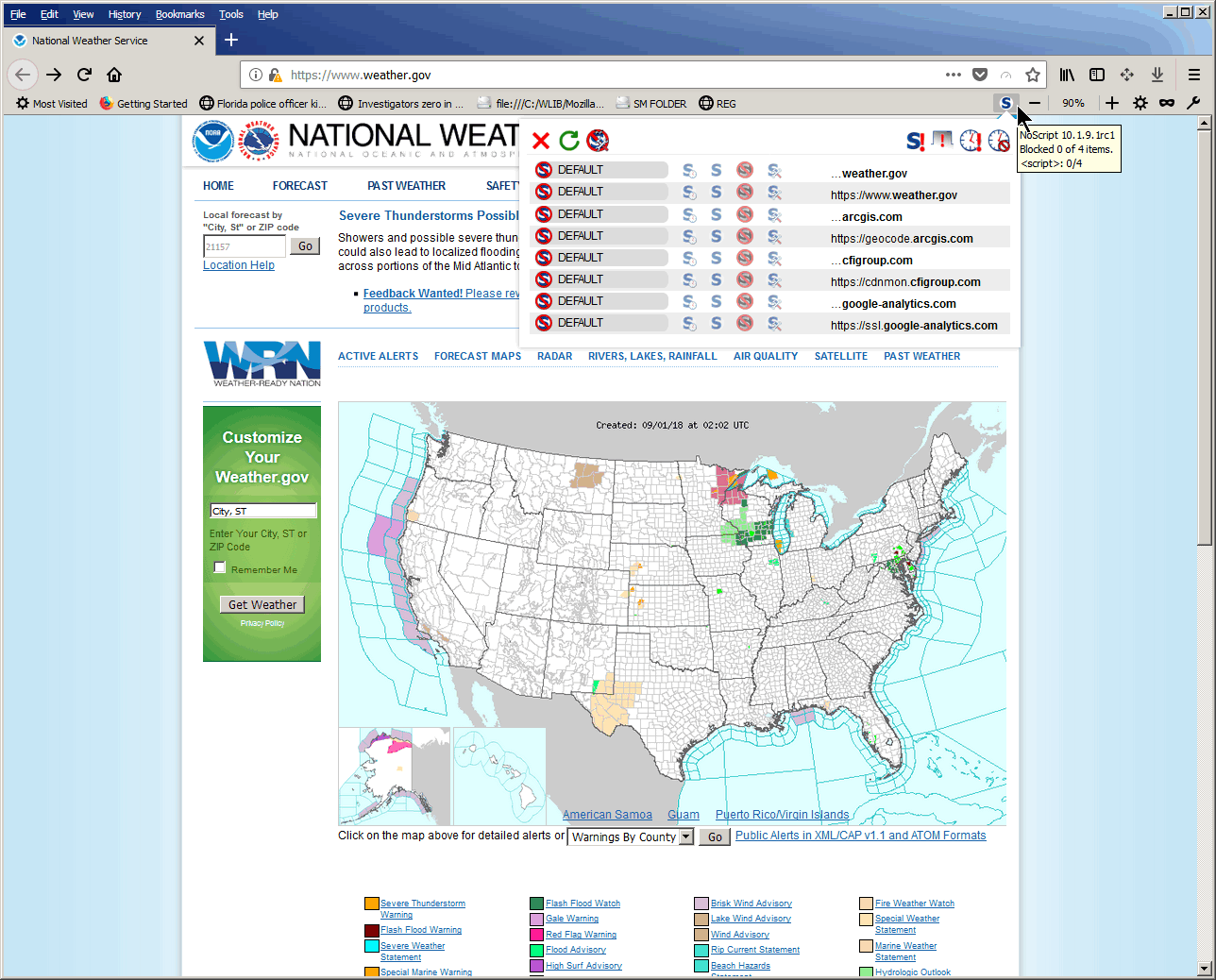Open Puerto Rico/Virgin Islands link
Image resolution: width=1216 pixels, height=980 pixels.
pyautogui.click(x=782, y=815)
